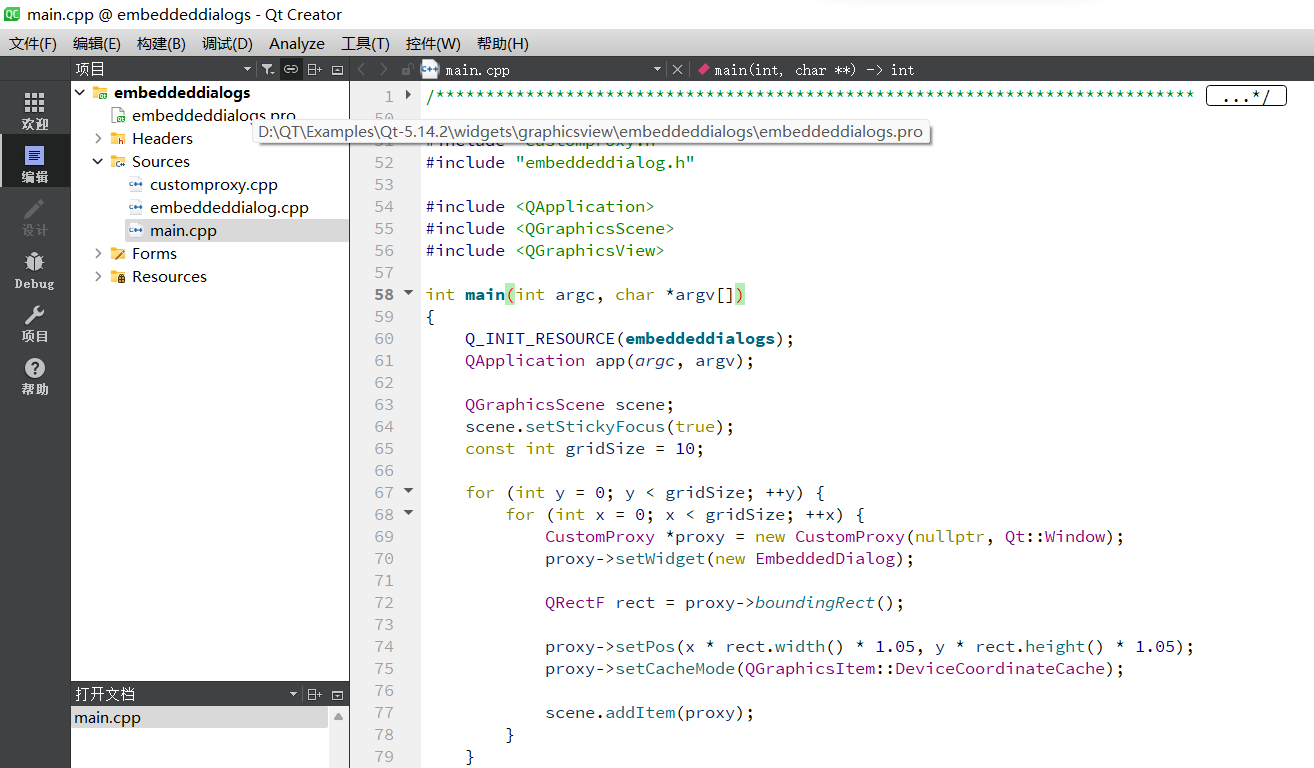This screenshot has height=768, width=1314.
Task: Split the 打开文档 open documents panel
Action: 314,694
